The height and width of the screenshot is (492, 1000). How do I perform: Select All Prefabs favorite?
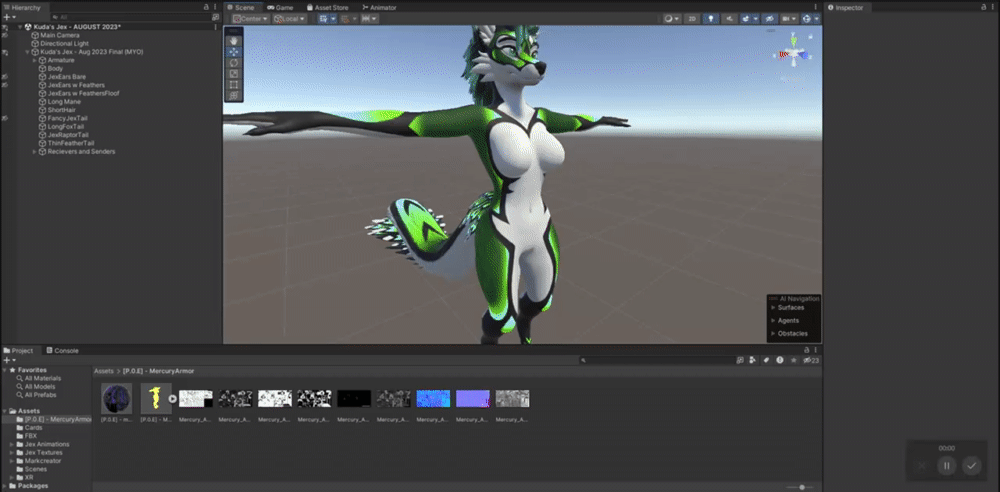coord(40,395)
